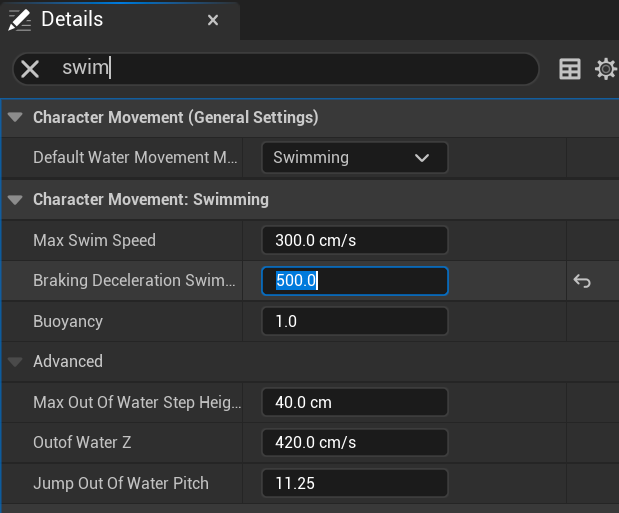The width and height of the screenshot is (619, 513).
Task: Open the property matrix table view
Action: click(570, 69)
